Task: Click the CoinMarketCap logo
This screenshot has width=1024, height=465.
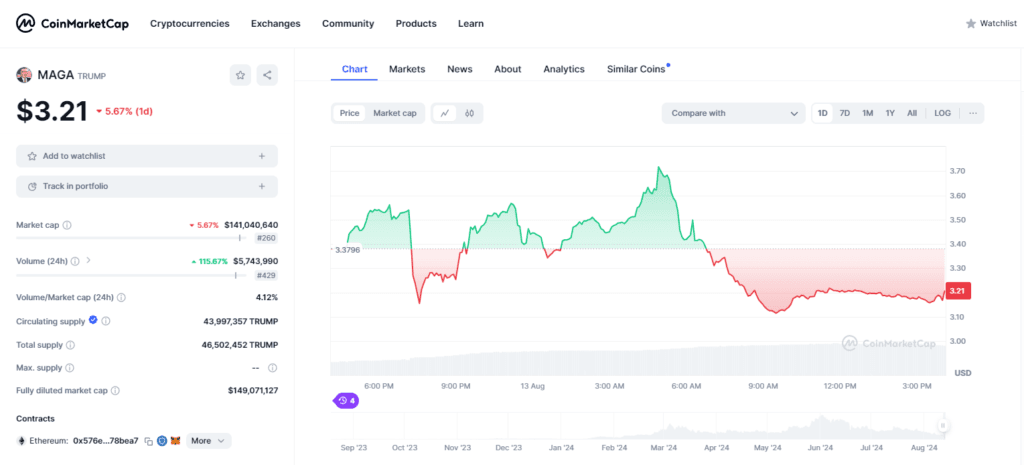Action: [x=72, y=24]
